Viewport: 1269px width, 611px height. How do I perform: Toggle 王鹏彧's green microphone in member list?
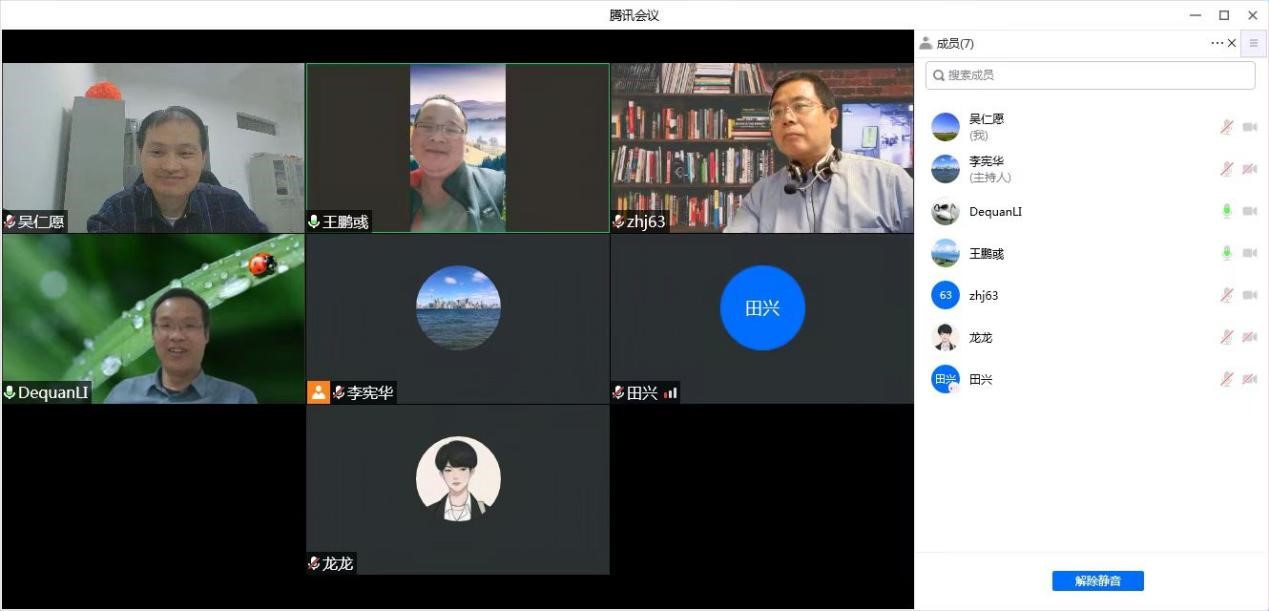click(1226, 253)
